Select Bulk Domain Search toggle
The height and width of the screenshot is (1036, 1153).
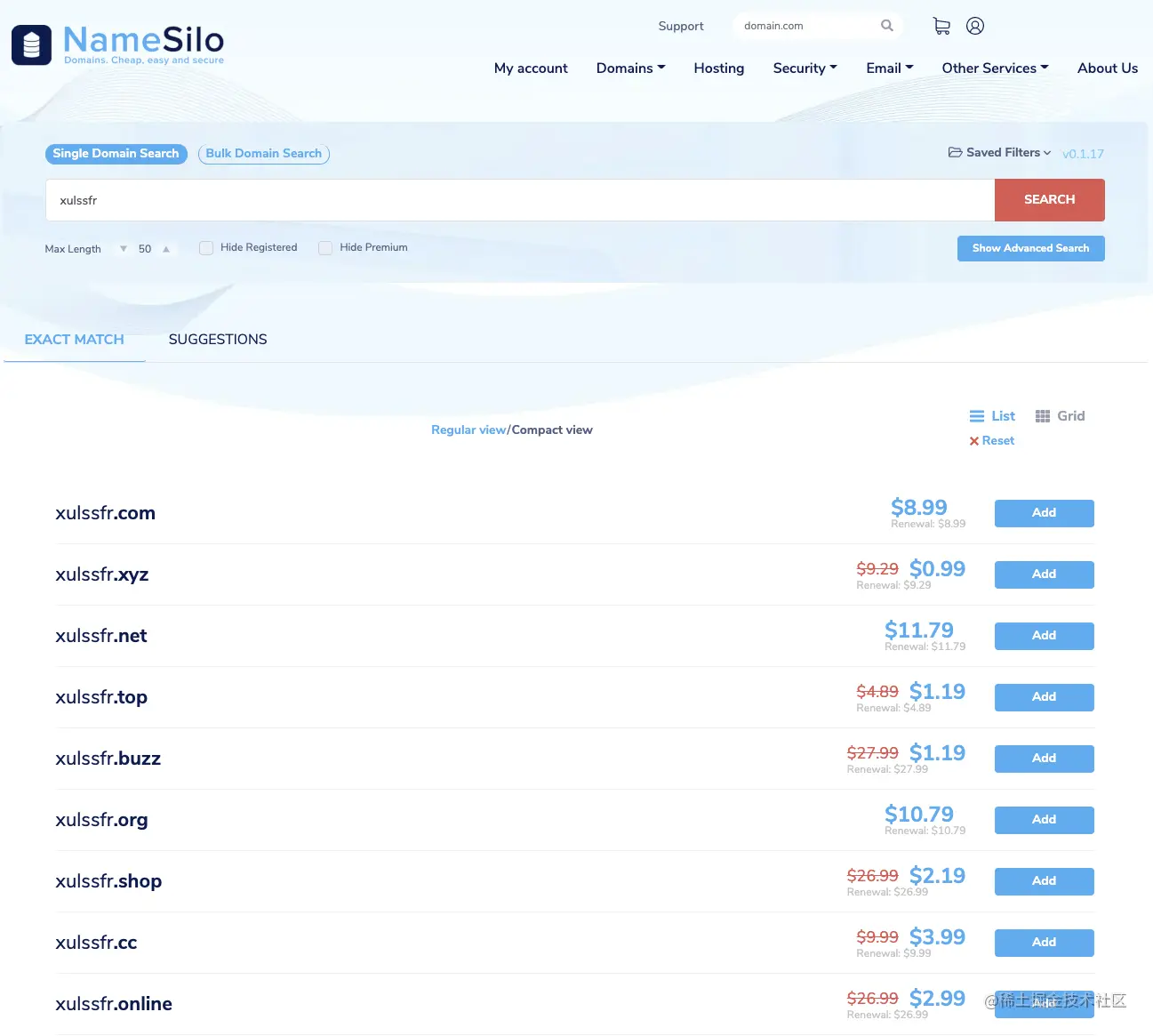tap(264, 154)
